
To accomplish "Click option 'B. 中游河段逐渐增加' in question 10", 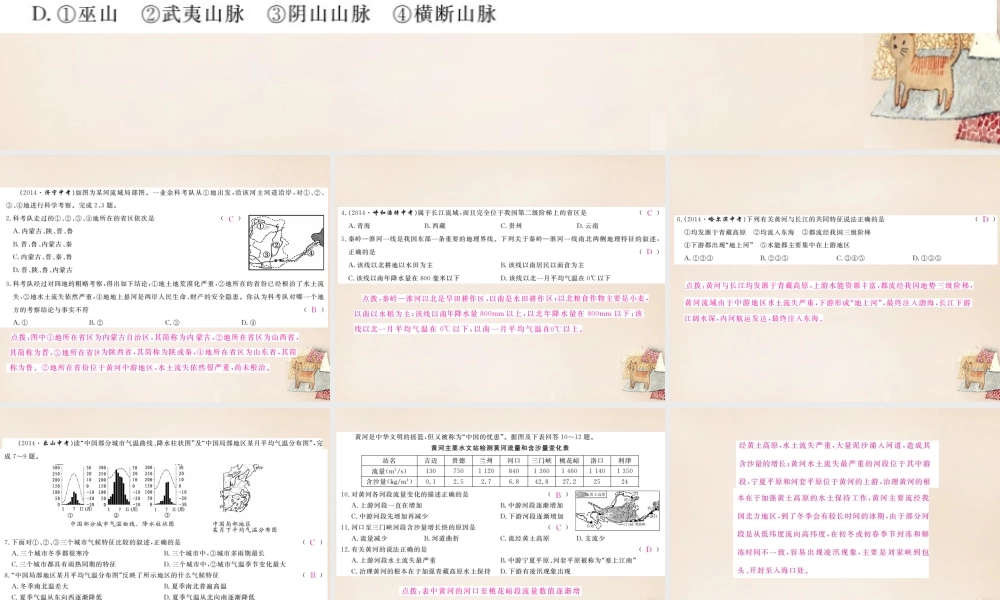I will coord(532,505).
